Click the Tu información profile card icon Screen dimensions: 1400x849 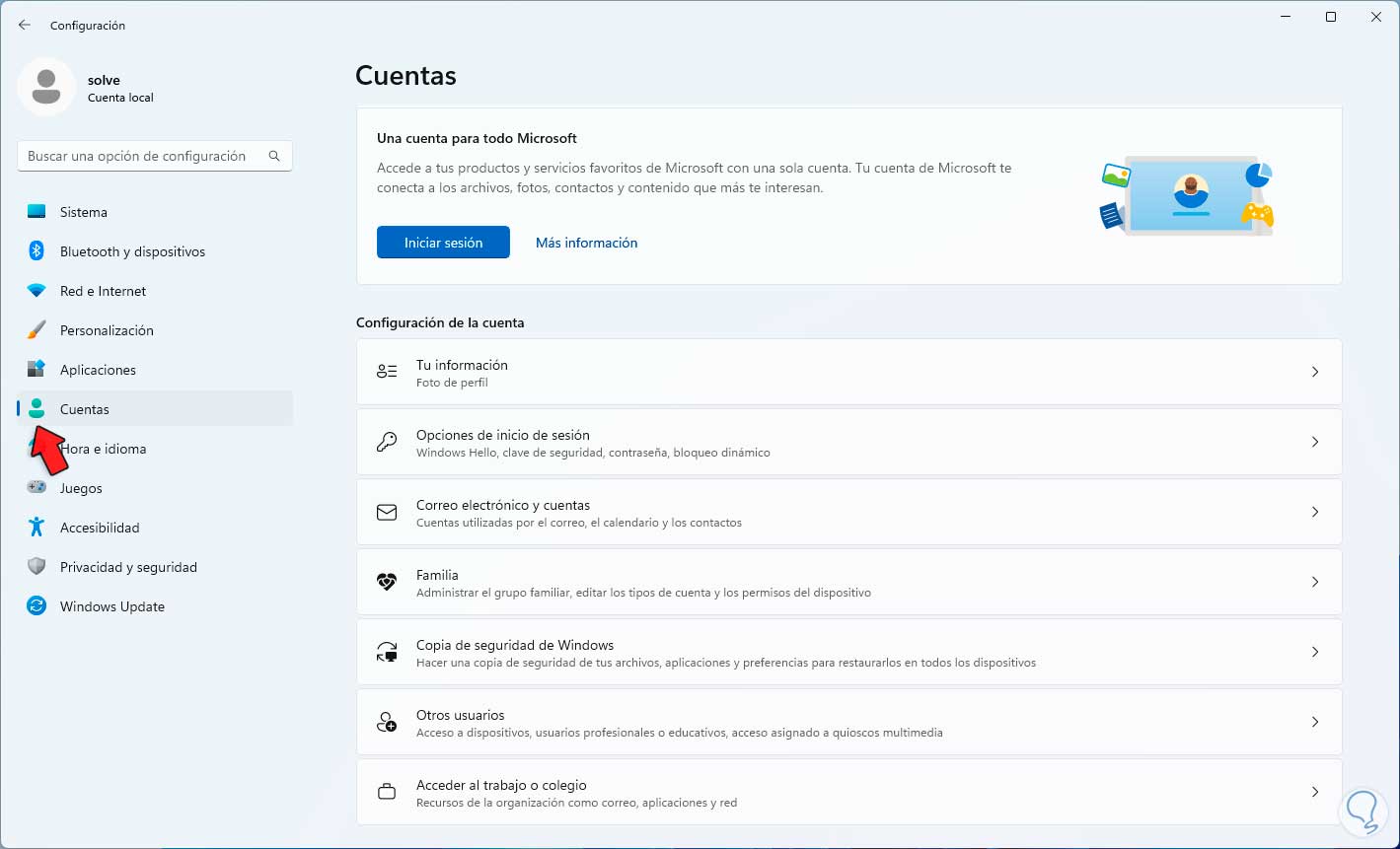[387, 372]
